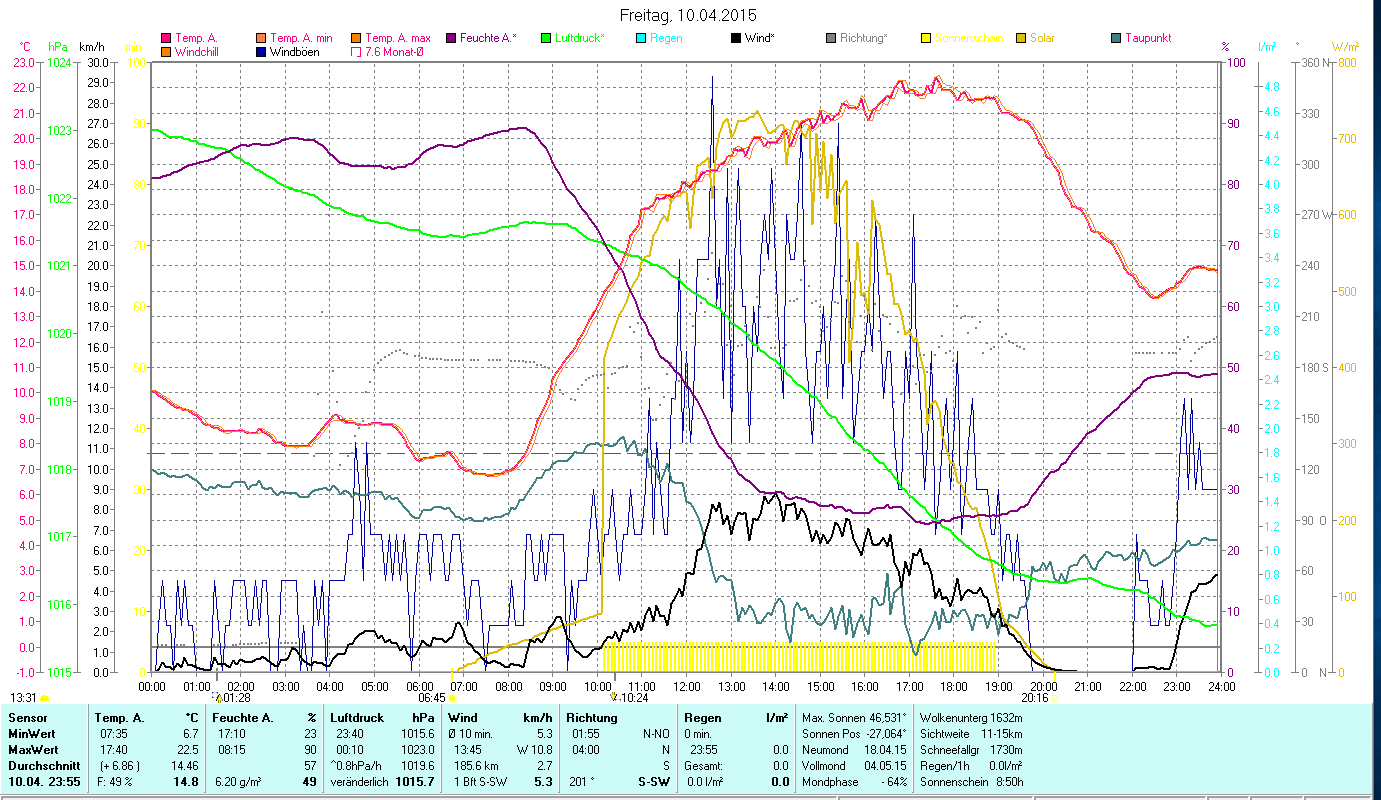Click the Max. Sonnen 46,531° entry
The image size is (1381, 800).
(855, 718)
